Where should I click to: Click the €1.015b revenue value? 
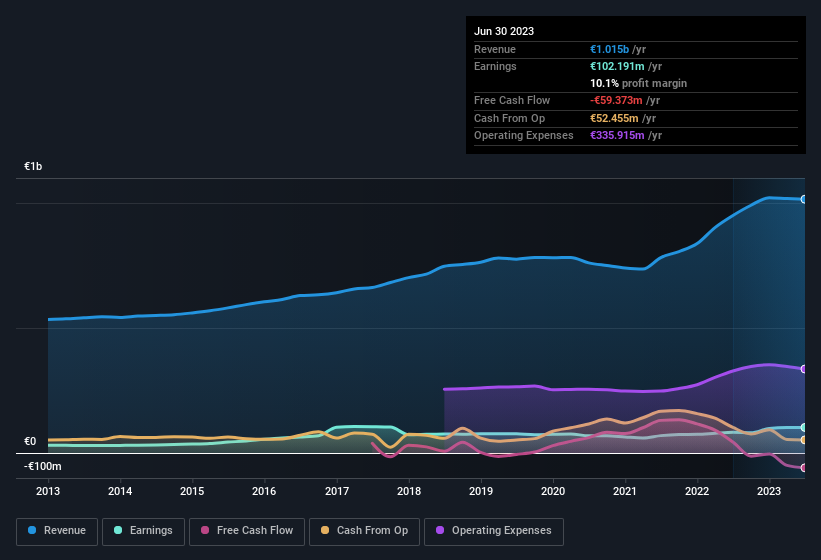click(x=609, y=49)
